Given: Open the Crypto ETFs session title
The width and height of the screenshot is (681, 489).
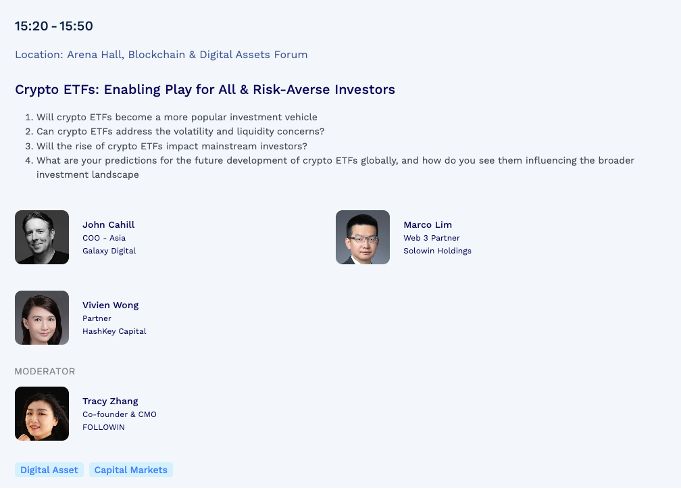Looking at the screenshot, I should [205, 89].
